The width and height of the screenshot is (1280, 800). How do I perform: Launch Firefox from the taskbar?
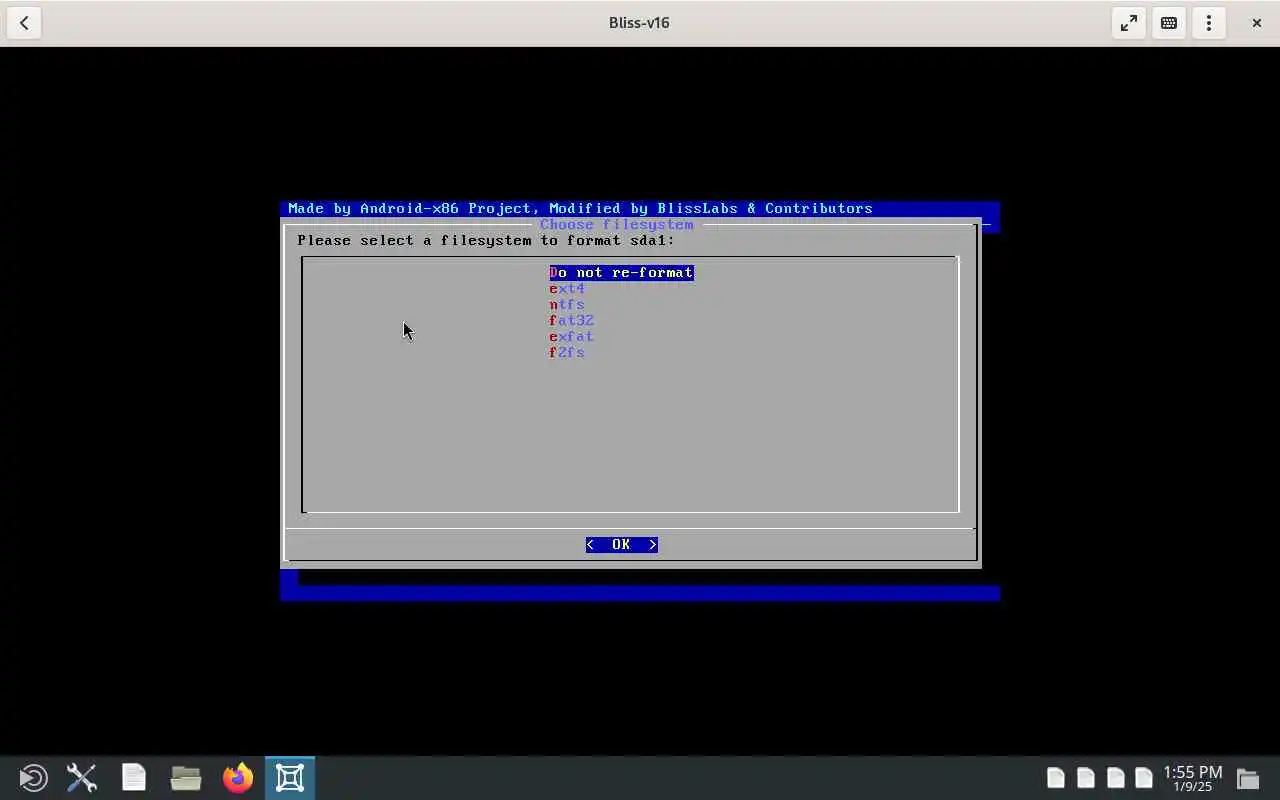238,778
